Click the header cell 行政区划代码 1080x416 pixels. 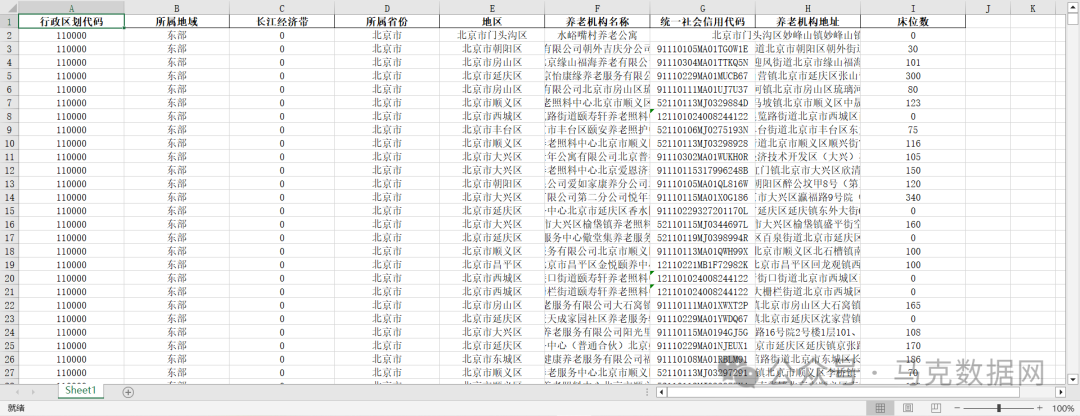pyautogui.click(x=72, y=21)
